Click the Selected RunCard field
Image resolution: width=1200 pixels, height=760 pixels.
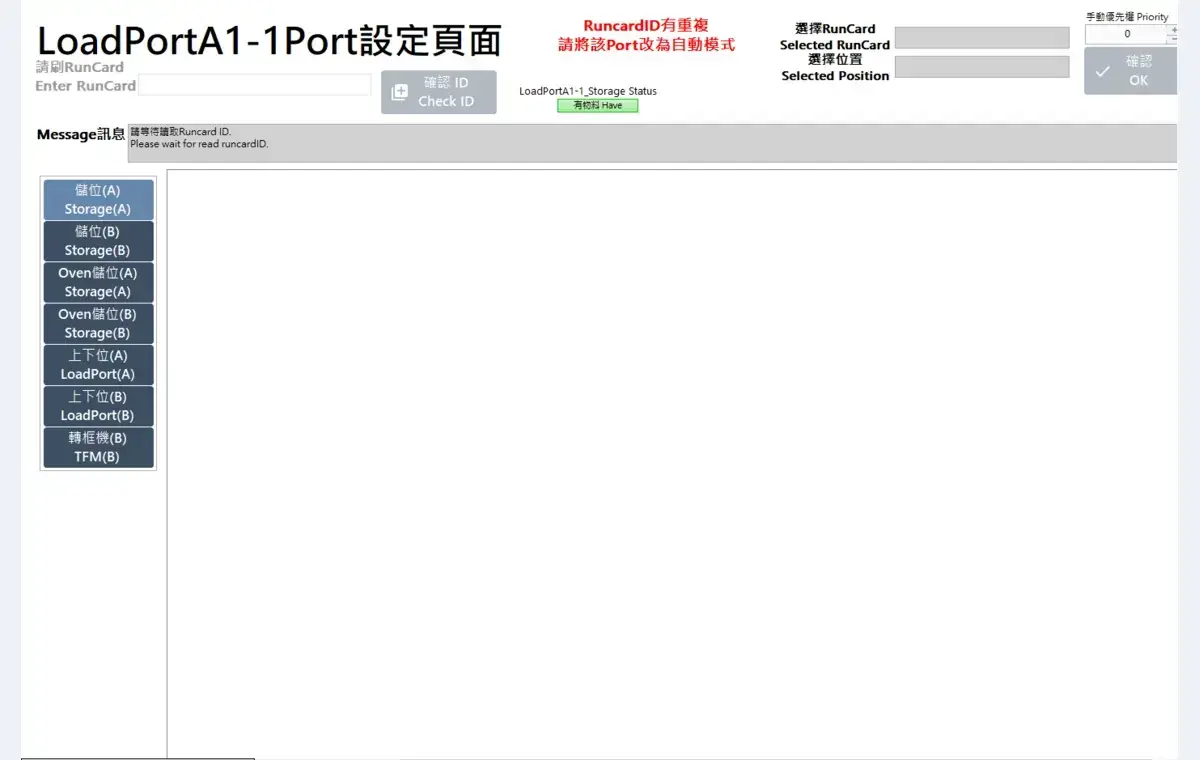[x=982, y=38]
